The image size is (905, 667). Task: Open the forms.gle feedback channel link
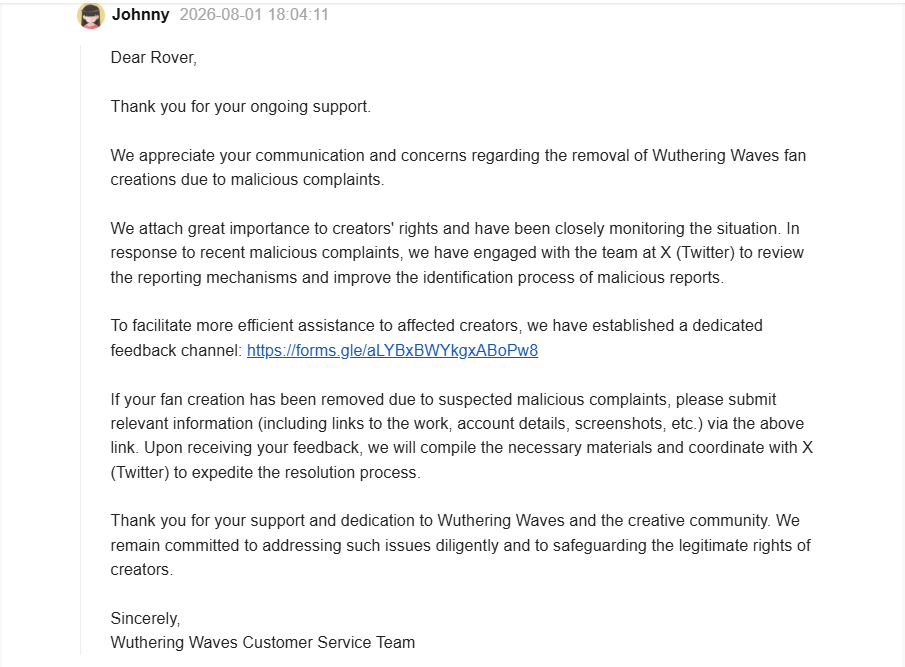click(x=392, y=350)
